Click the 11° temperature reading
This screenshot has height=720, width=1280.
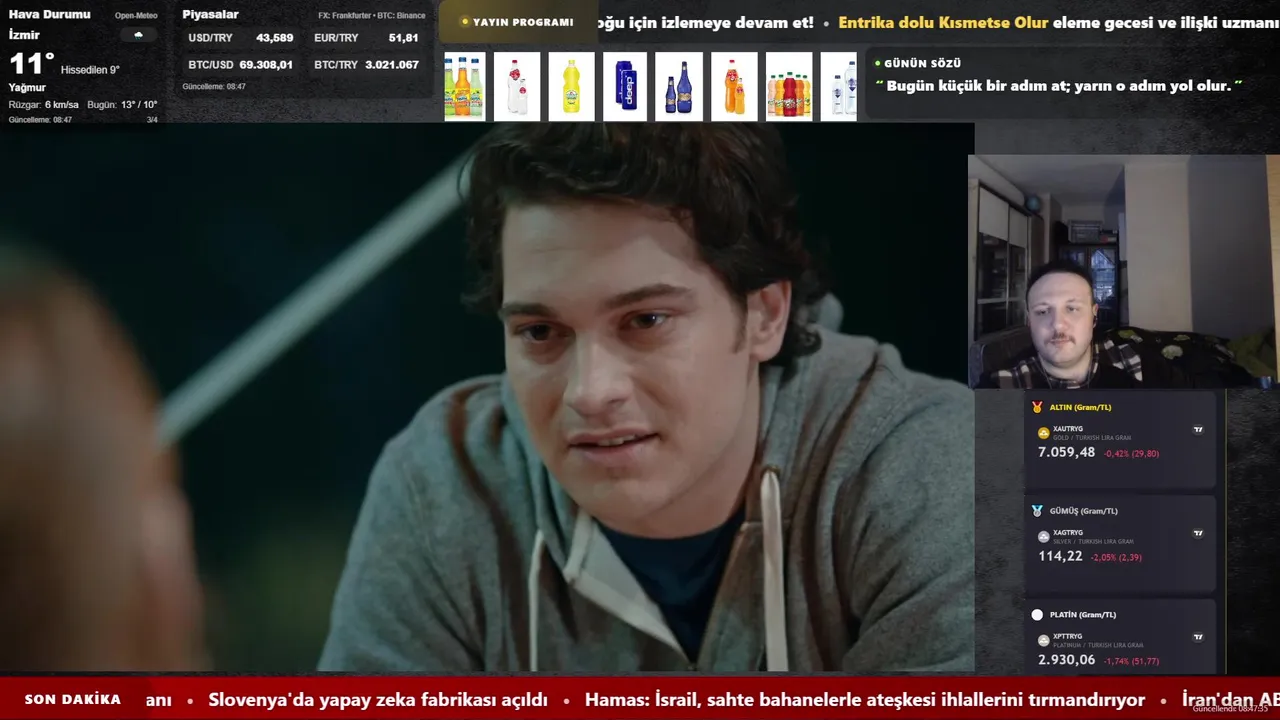[32, 64]
